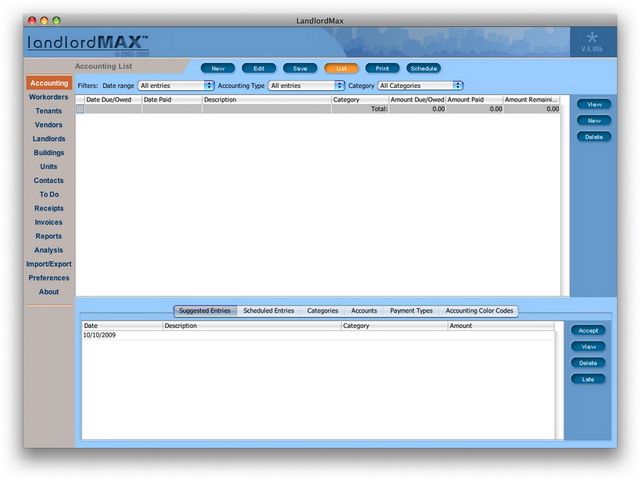Sort by Date Paid column header

tap(172, 100)
